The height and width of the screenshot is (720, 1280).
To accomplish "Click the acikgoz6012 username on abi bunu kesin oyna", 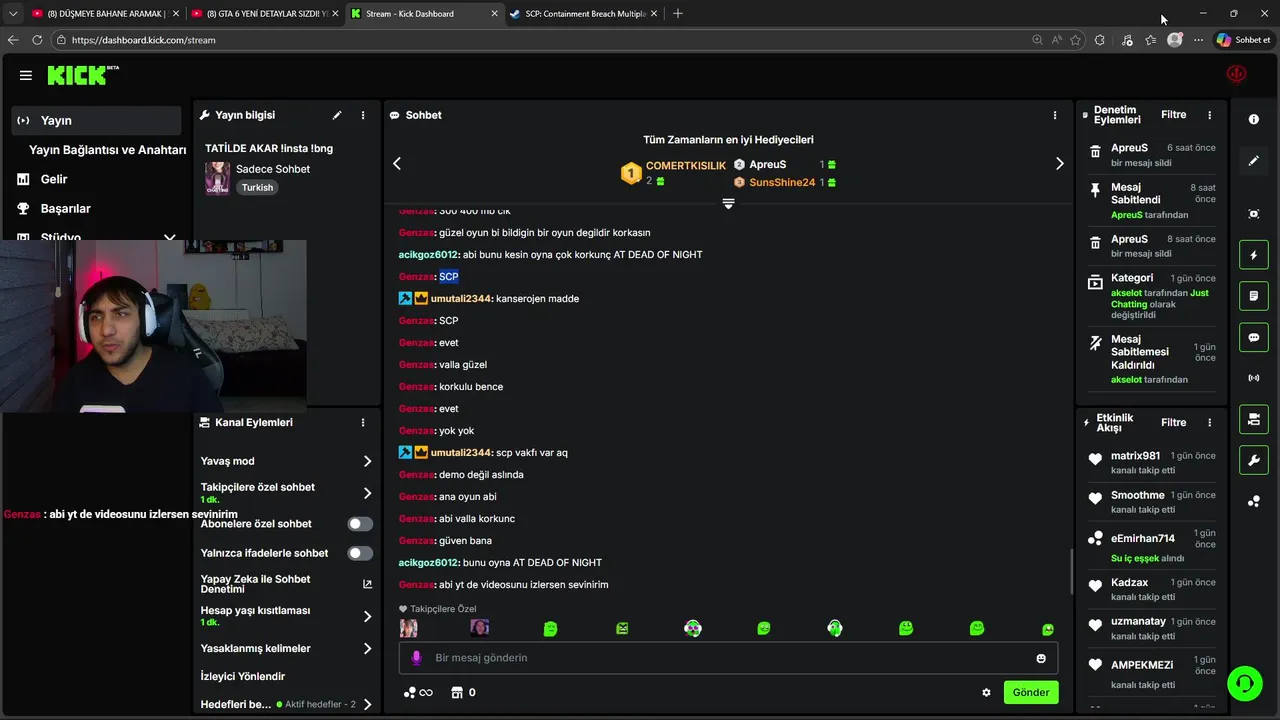I will tap(429, 255).
